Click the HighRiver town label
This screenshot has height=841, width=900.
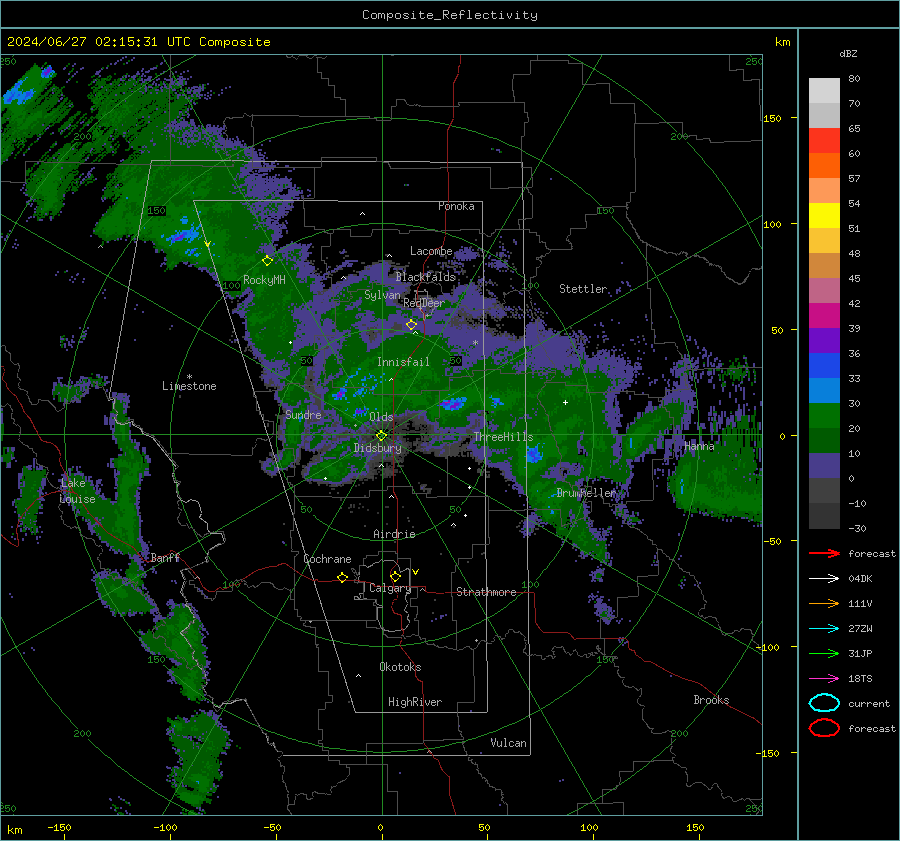tap(415, 702)
